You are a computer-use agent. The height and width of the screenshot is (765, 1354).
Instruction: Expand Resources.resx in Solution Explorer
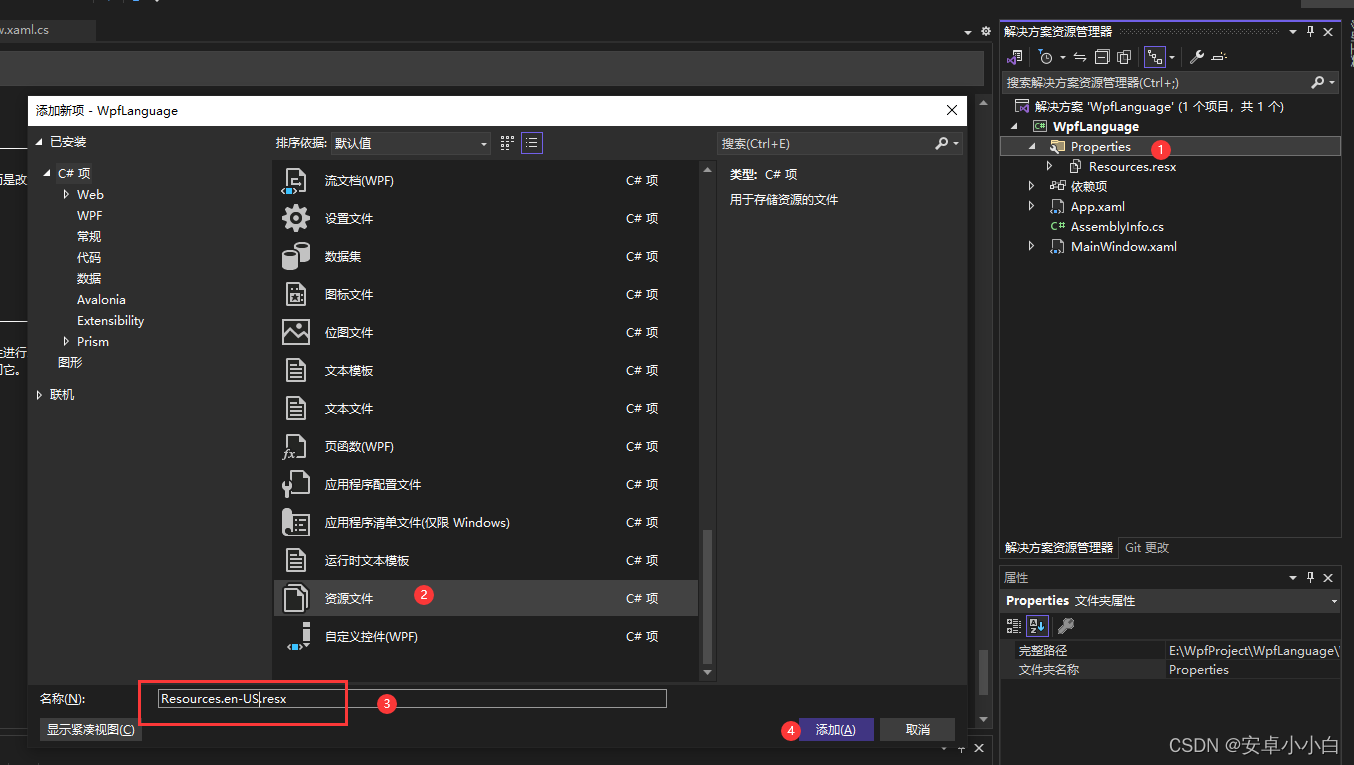tap(1049, 167)
